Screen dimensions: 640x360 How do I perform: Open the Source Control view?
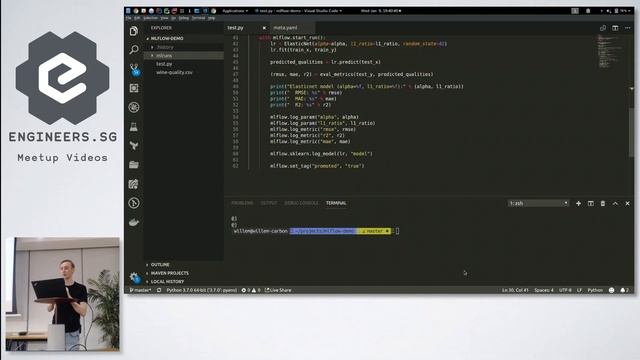click(134, 69)
